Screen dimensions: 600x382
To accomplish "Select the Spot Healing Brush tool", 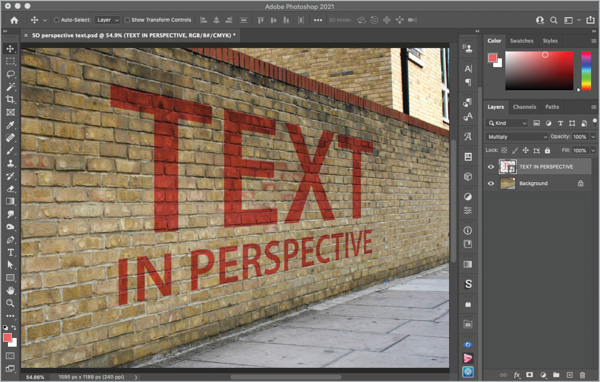I will 10,138.
